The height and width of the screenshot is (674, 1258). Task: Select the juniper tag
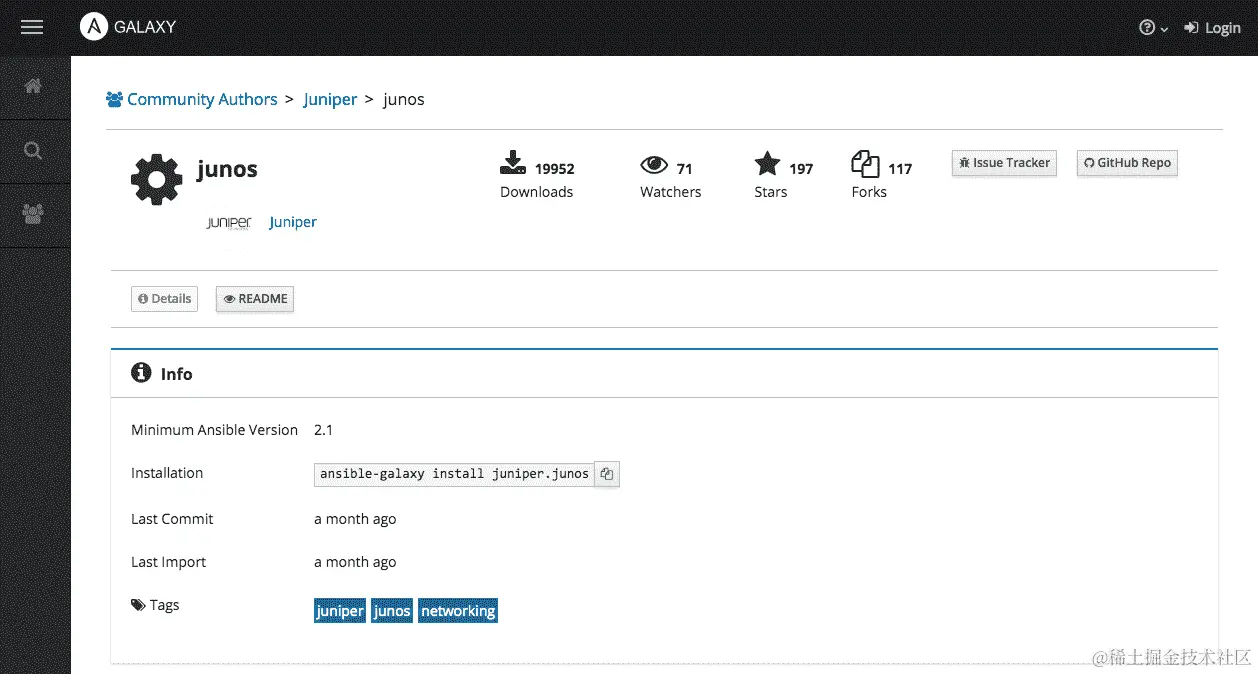(x=340, y=611)
